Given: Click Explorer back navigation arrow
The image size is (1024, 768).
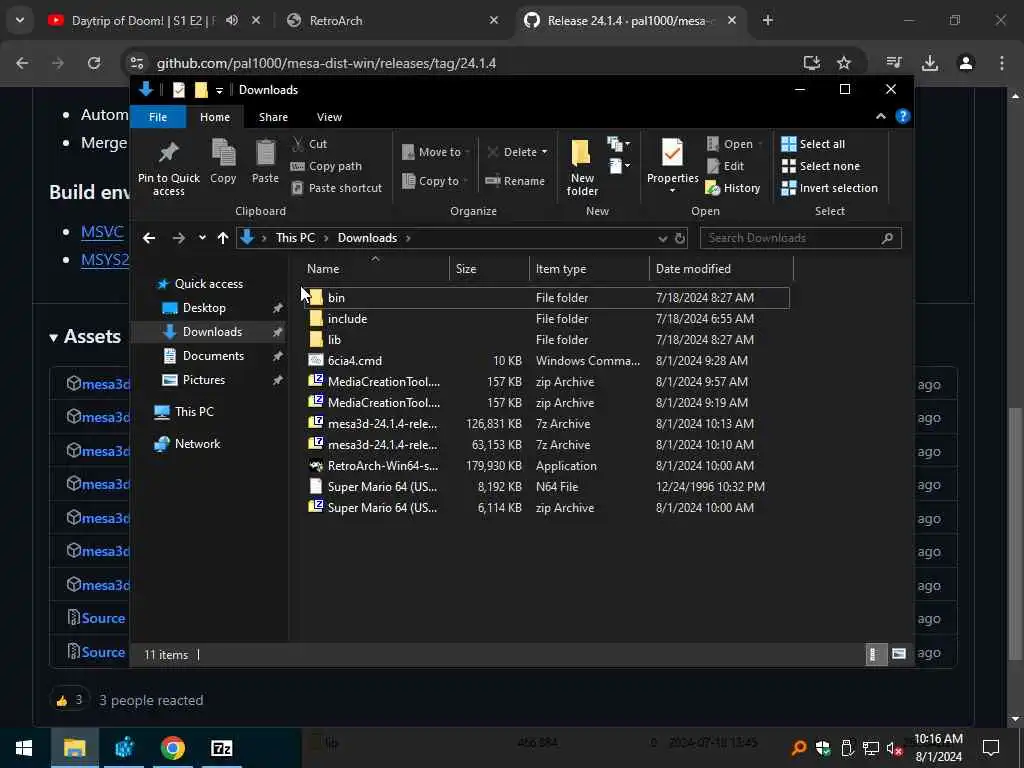Looking at the screenshot, I should click(x=149, y=238).
